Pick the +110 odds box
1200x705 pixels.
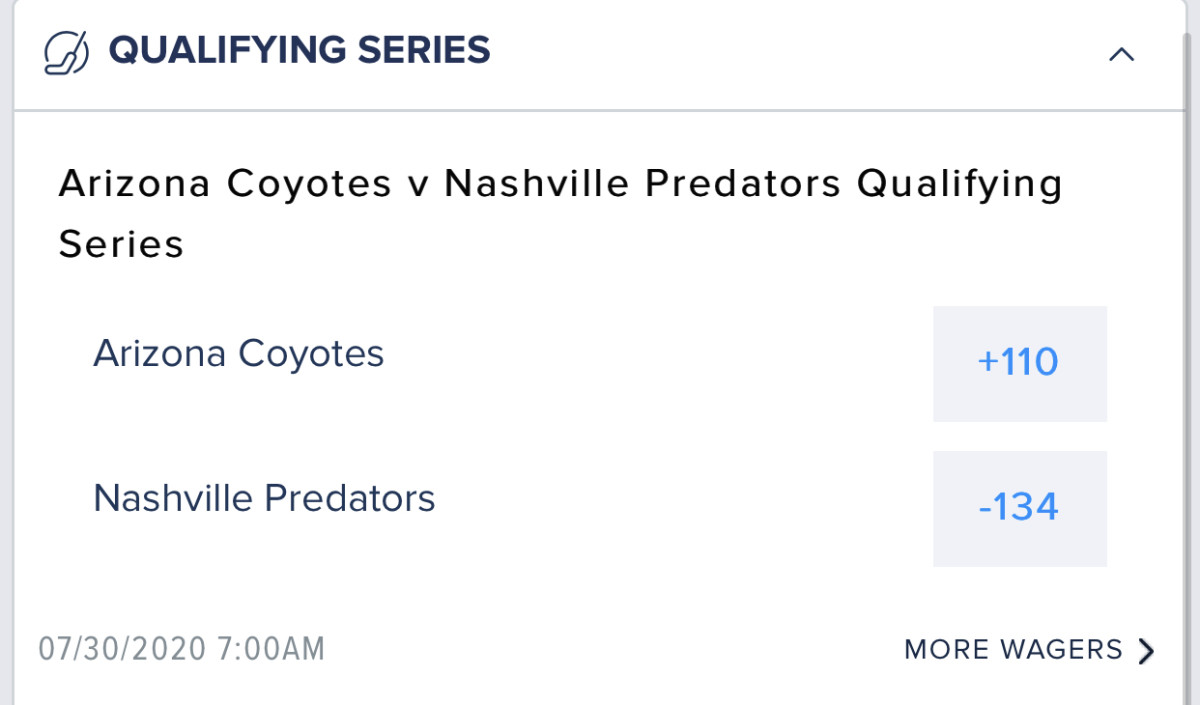click(x=1019, y=363)
